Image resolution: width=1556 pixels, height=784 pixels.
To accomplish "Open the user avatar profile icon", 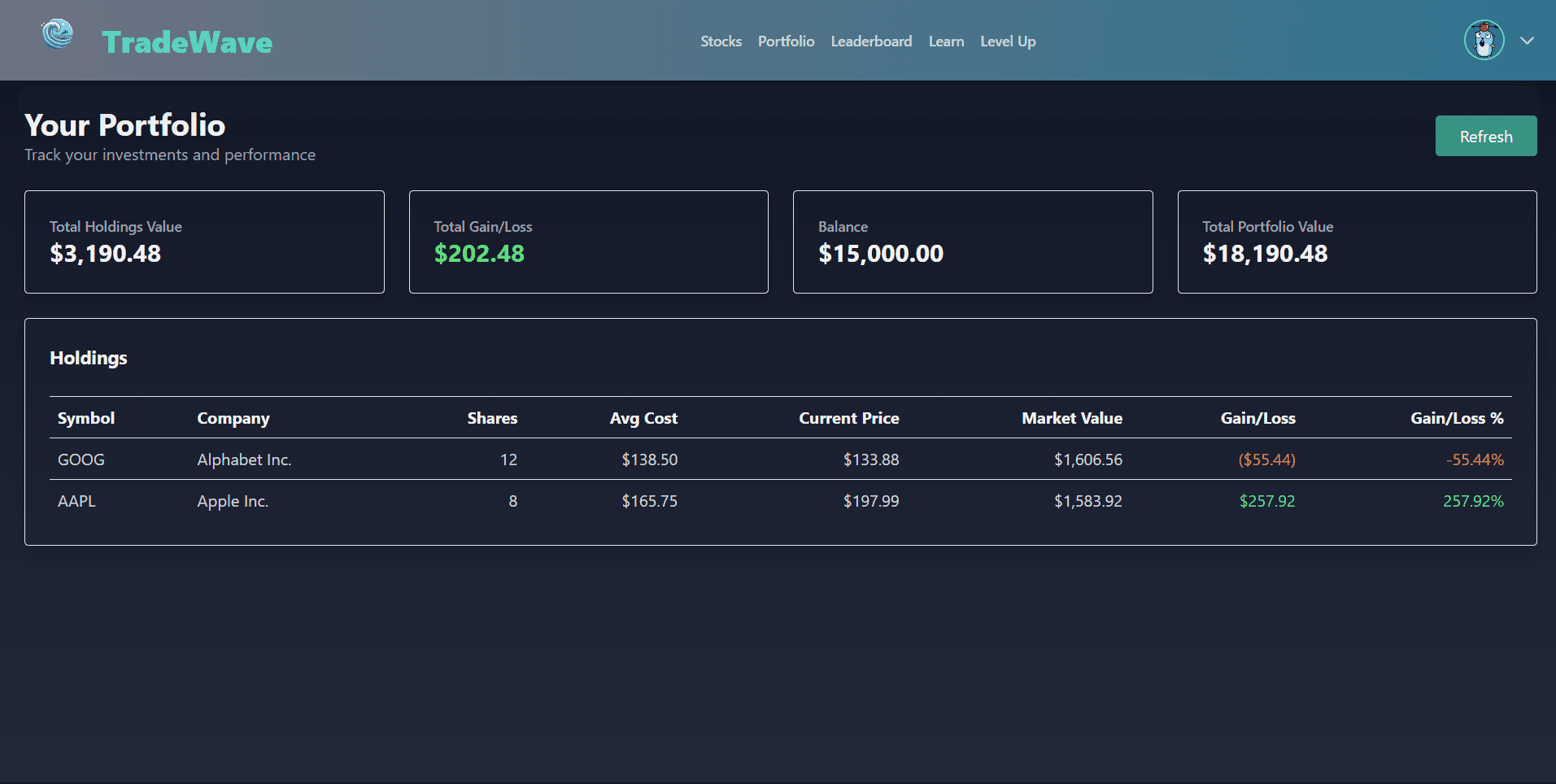I will [1484, 39].
